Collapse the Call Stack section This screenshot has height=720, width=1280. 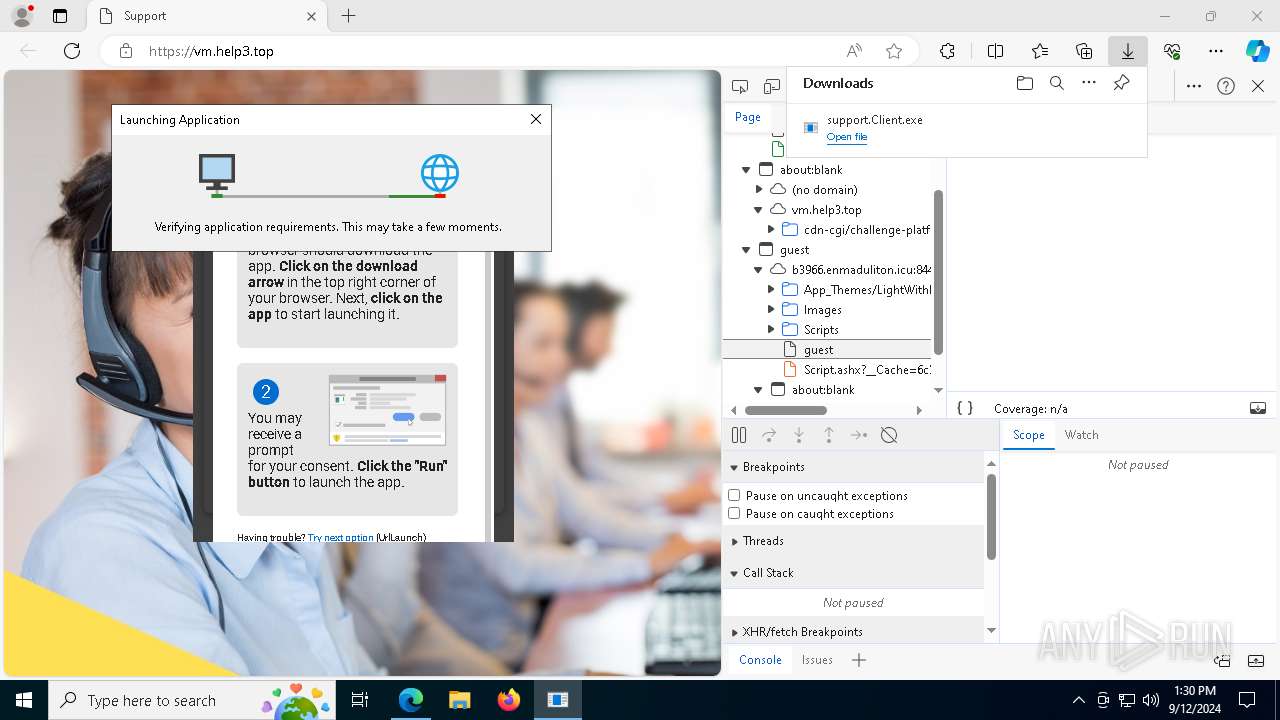pyautogui.click(x=734, y=573)
